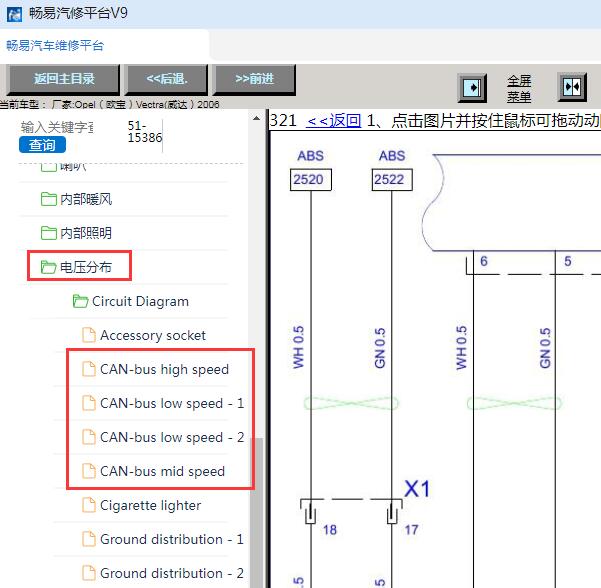Image resolution: width=601 pixels, height=588 pixels.
Task: Click the CAN-bus high speed document icon
Action: click(x=89, y=369)
